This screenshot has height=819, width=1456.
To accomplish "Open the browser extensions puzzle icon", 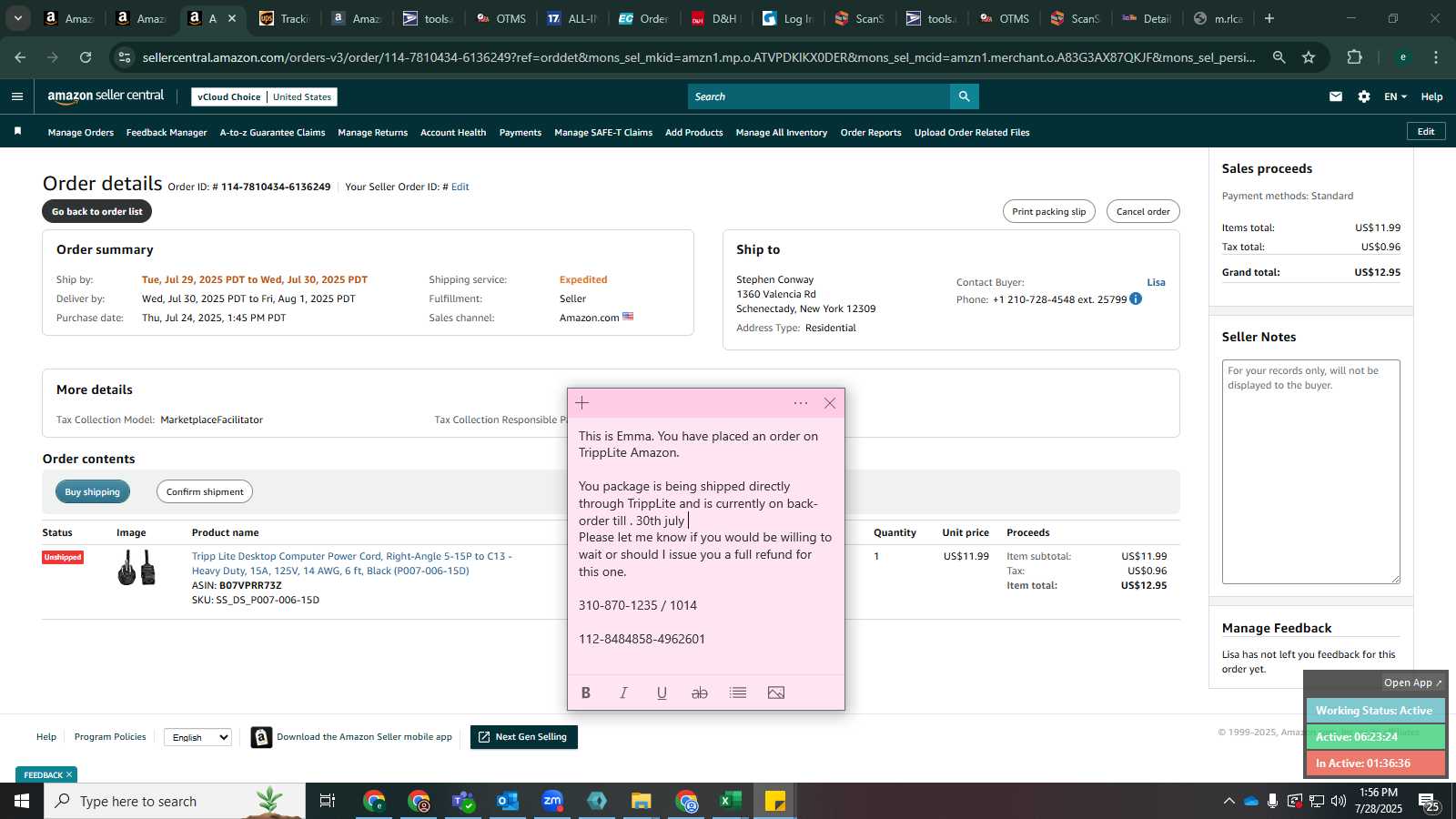I will tap(1354, 57).
